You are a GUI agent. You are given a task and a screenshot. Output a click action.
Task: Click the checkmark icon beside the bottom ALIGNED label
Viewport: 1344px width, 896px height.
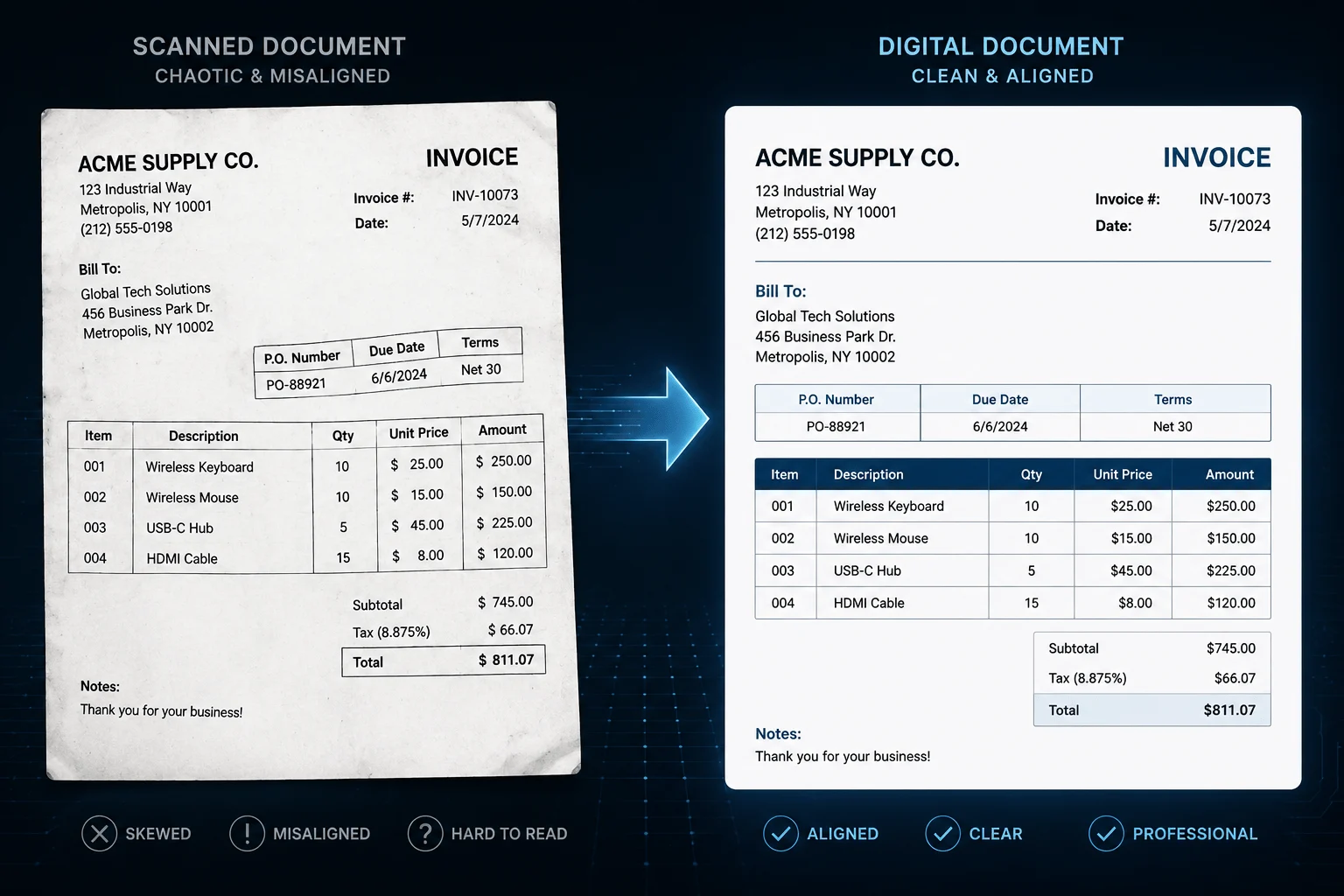tap(780, 834)
